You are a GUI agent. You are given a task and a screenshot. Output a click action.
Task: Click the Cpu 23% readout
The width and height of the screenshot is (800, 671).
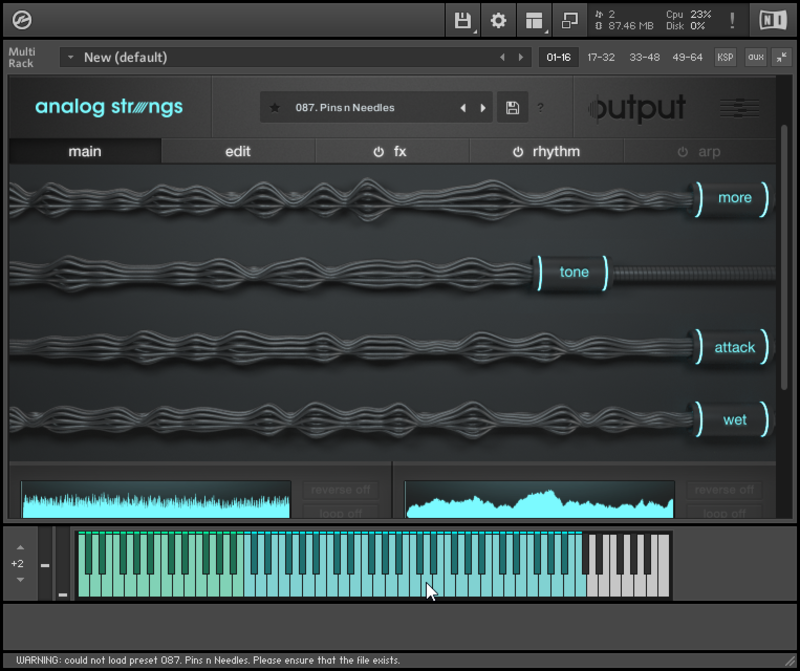pos(688,14)
